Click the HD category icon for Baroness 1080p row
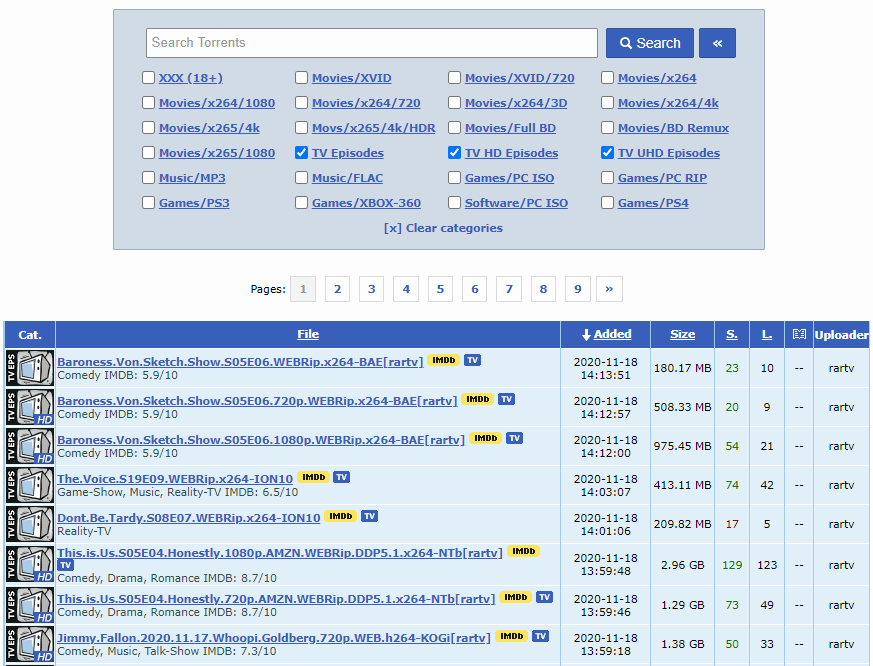Viewport: 873px width, 666px height. pyautogui.click(x=30, y=446)
